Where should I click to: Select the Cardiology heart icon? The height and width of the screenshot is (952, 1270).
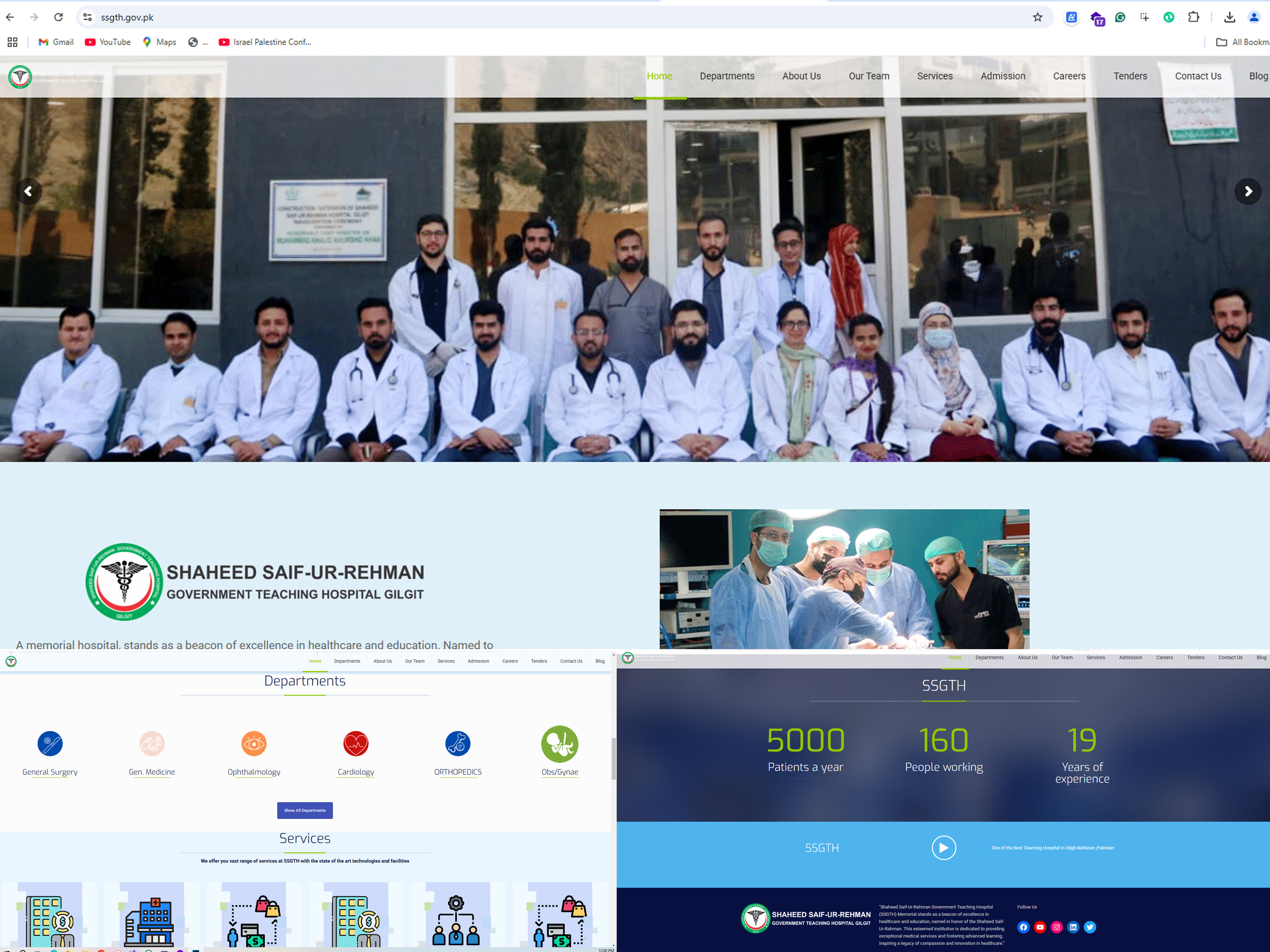355,744
